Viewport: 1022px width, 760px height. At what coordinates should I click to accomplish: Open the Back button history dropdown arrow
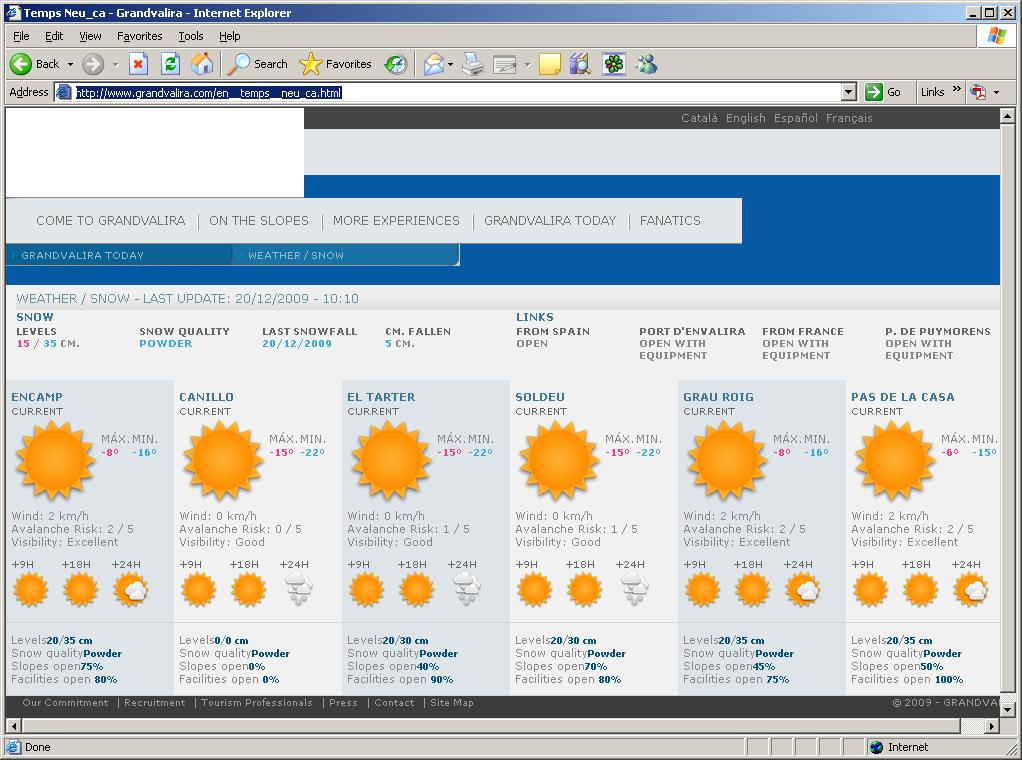point(70,64)
